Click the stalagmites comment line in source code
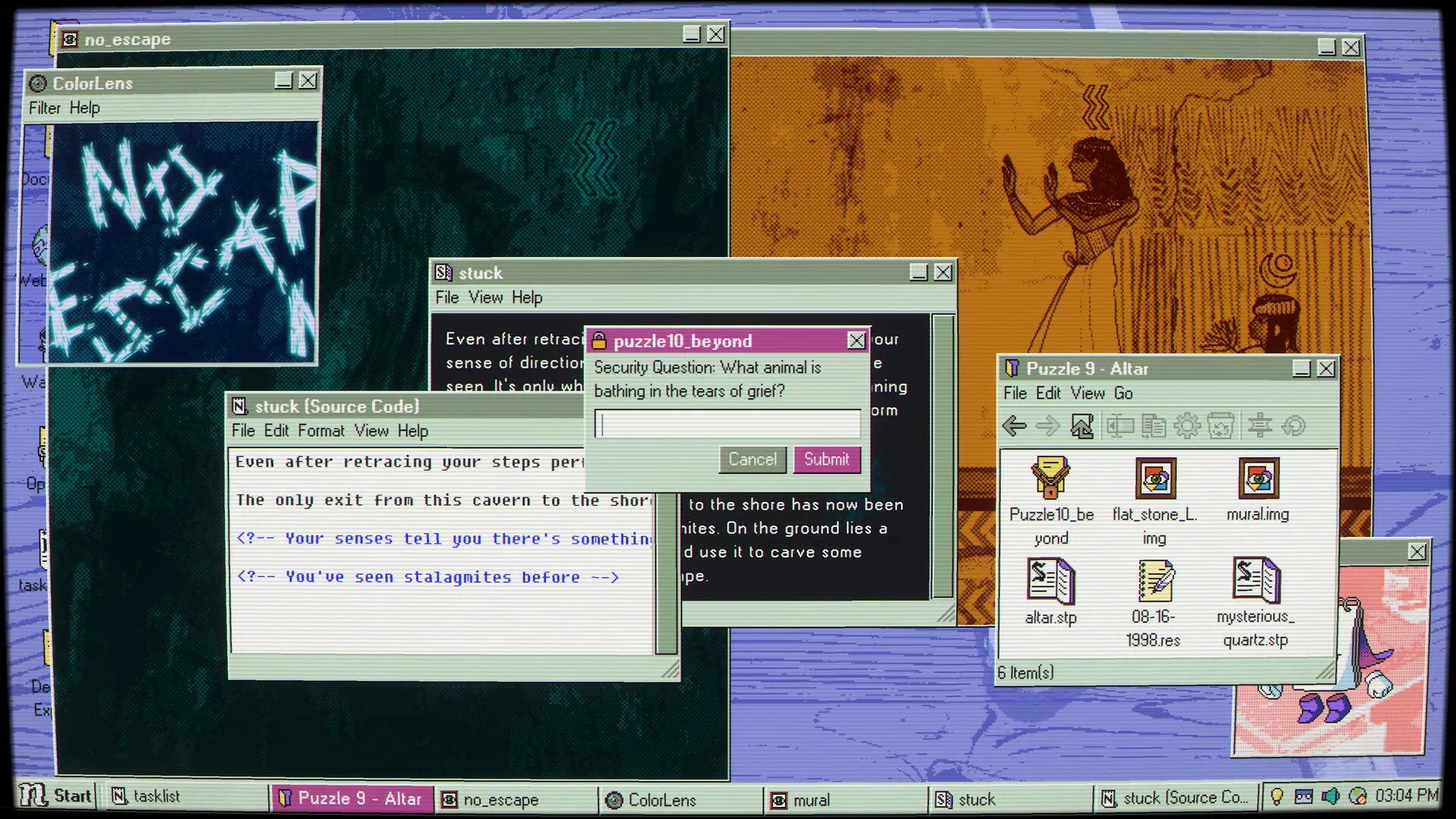Viewport: 1456px width, 819px height. 428,577
